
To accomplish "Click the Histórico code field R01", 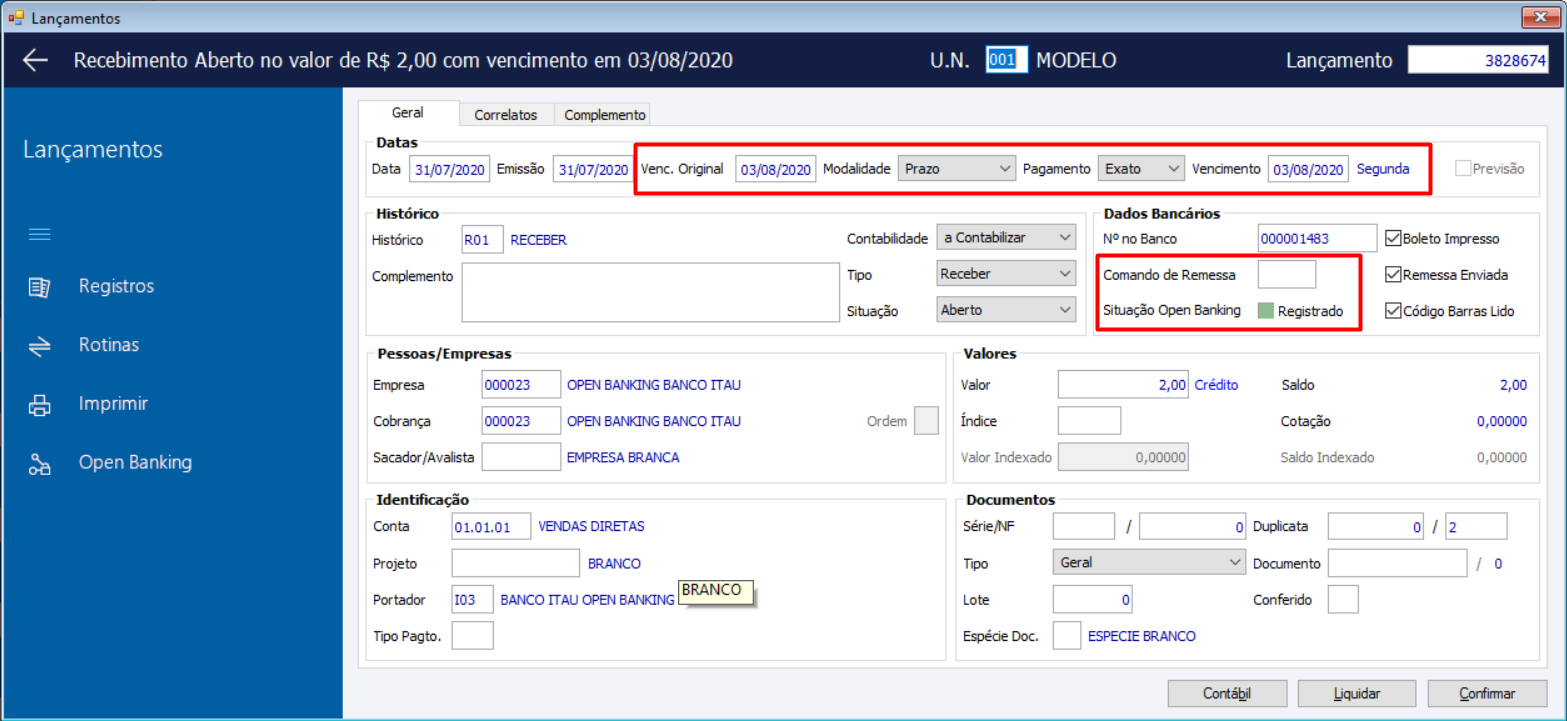I will 483,240.
